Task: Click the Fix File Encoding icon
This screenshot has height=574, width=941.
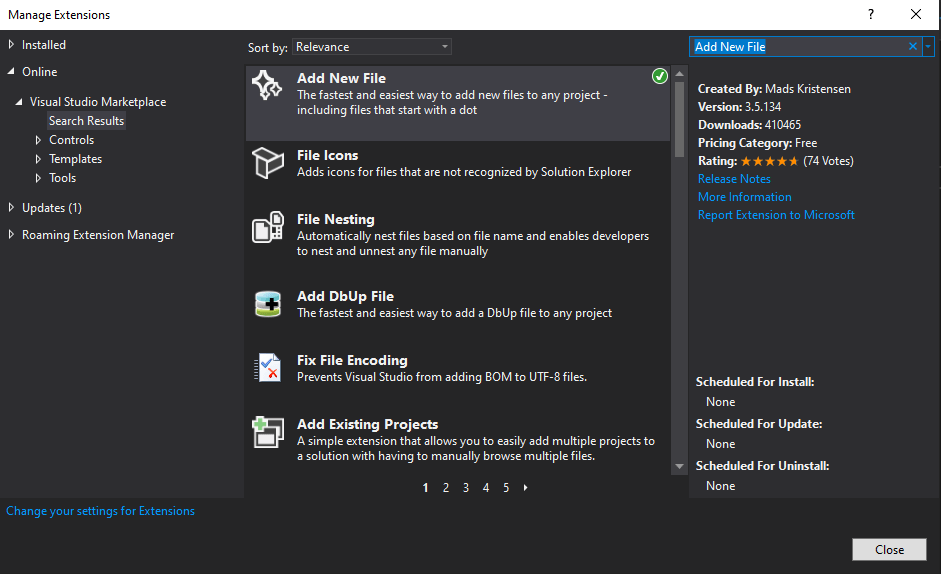Action: (268, 368)
